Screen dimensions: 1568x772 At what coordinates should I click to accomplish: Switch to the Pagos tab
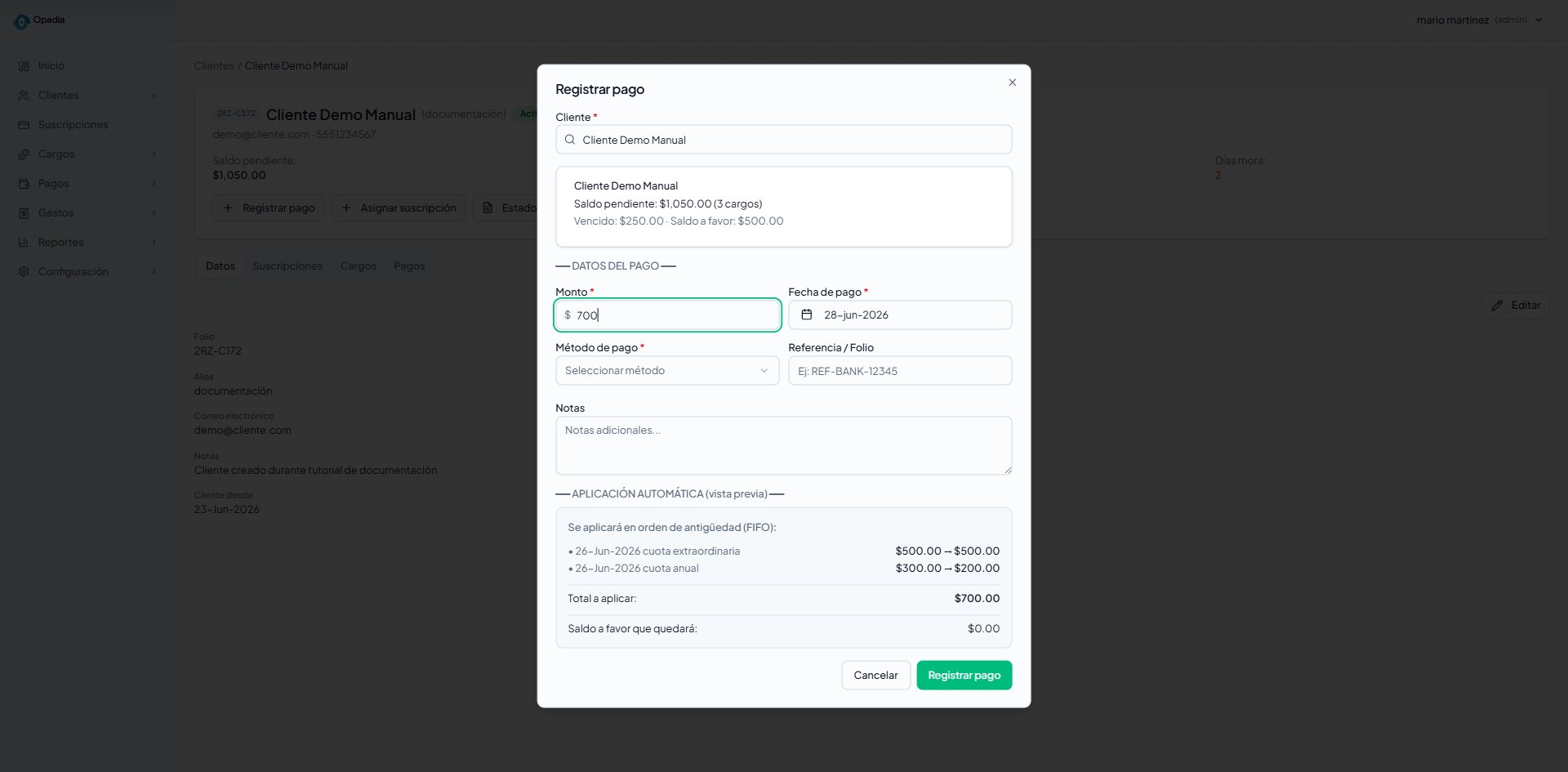point(409,266)
